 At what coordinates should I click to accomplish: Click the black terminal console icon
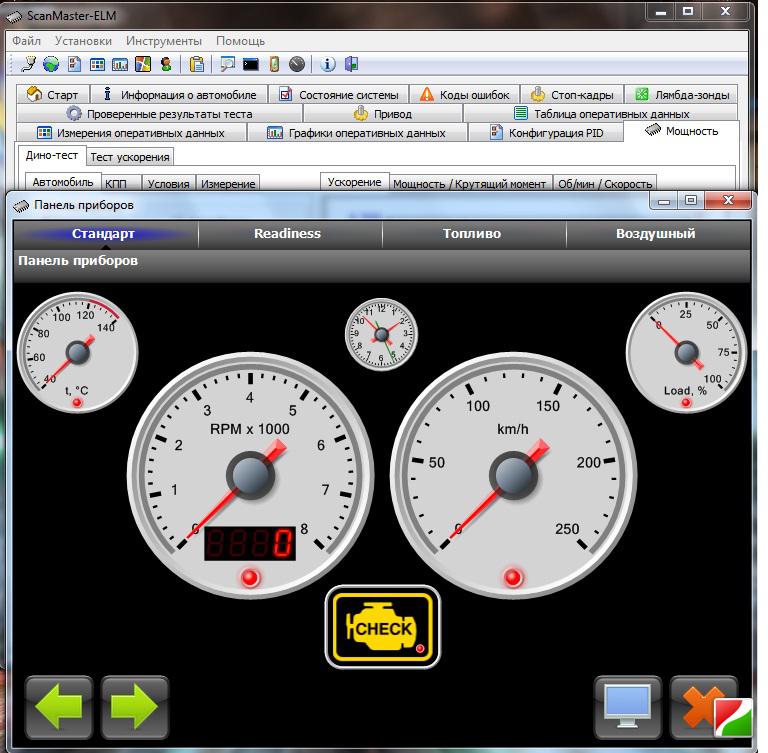click(251, 64)
